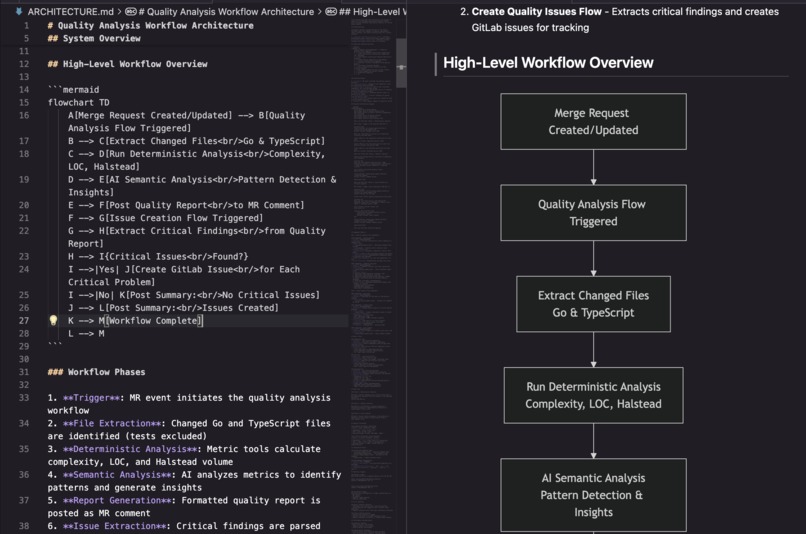Click the editor scrollbar slider next to the minimap

401,63
